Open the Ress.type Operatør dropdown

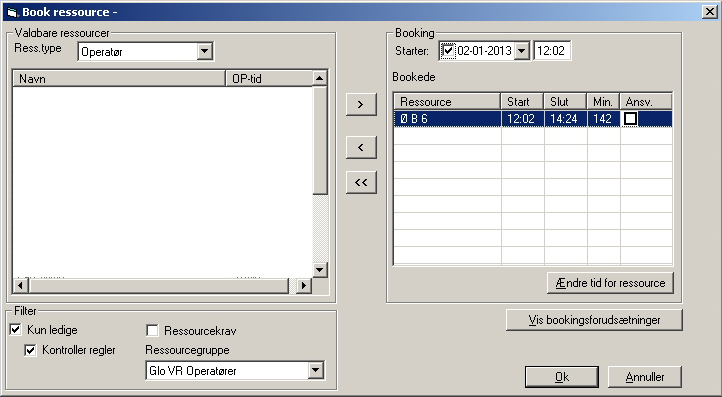pos(204,51)
